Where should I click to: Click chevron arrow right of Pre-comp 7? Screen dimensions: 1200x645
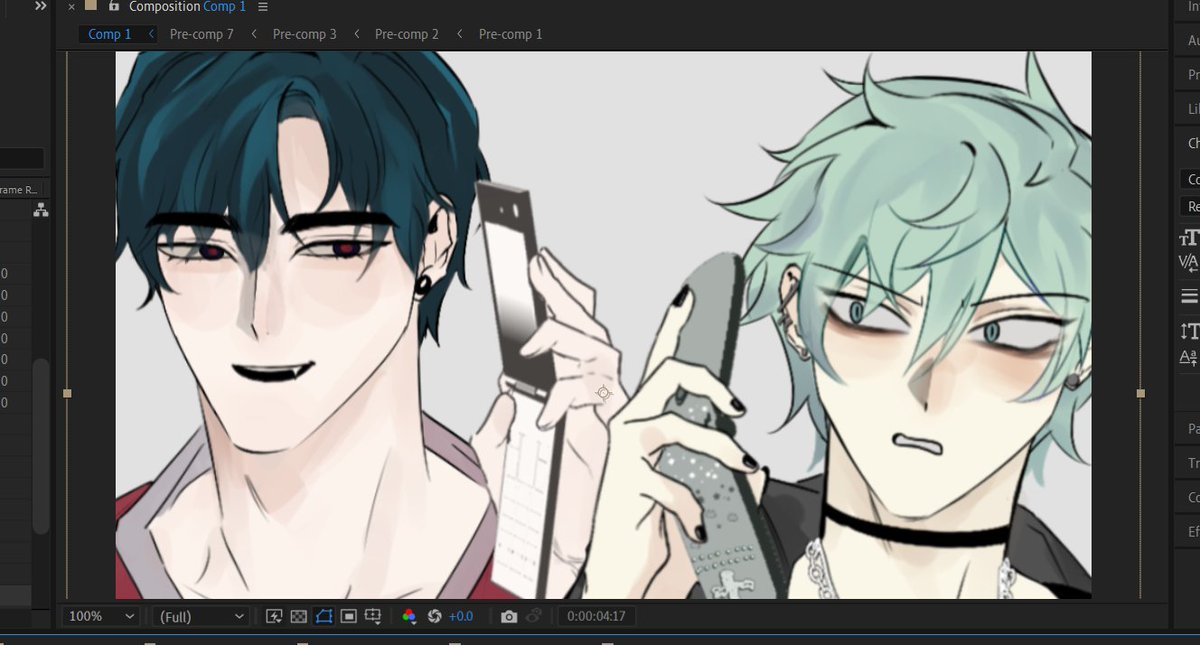click(x=254, y=34)
